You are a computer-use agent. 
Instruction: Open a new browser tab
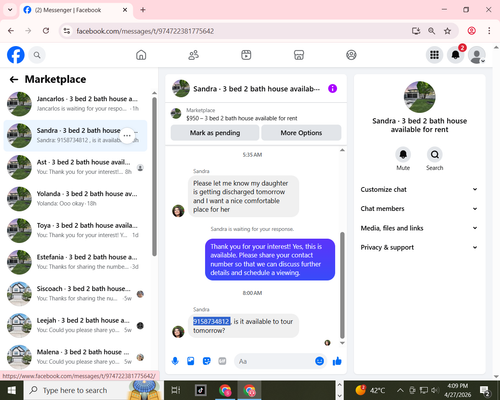coord(143,10)
